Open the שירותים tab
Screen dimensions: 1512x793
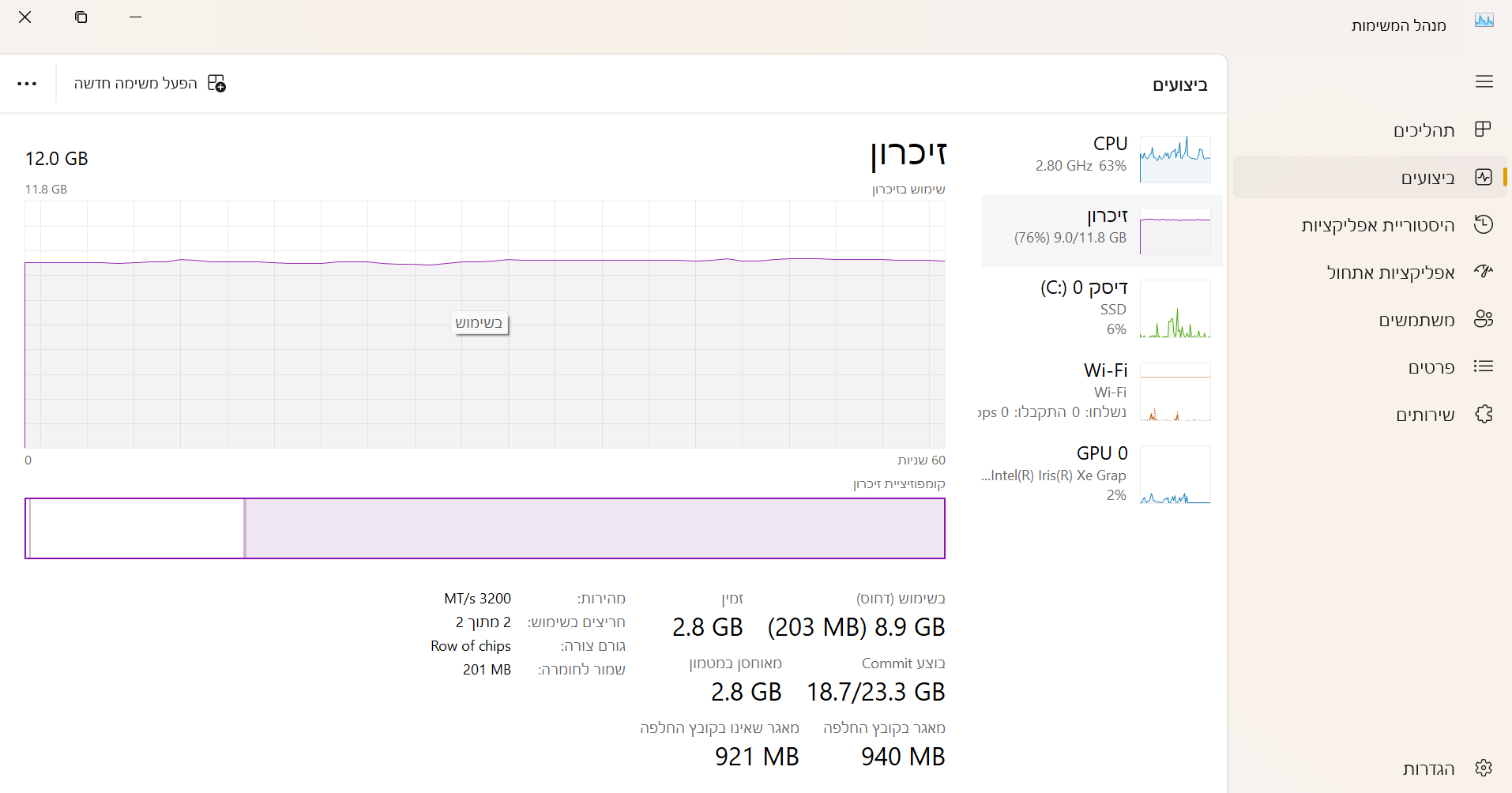pyautogui.click(x=1370, y=415)
